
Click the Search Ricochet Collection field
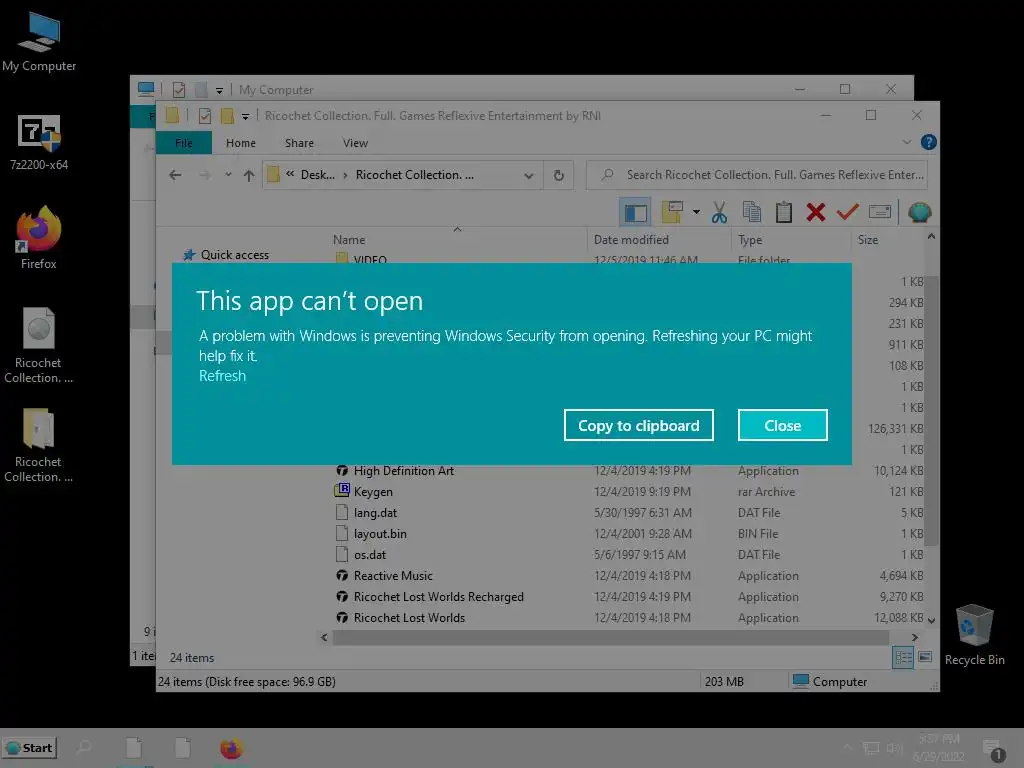757,175
